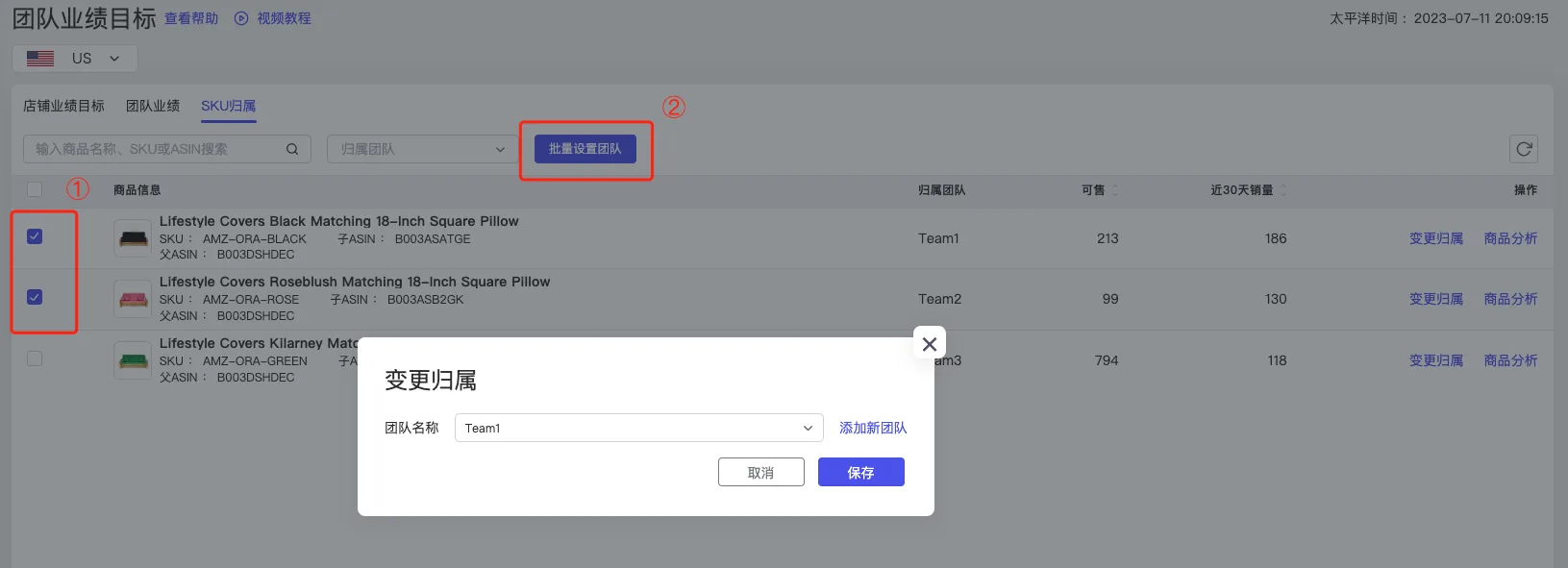Sort by 近30天销量 column arrows
The height and width of the screenshot is (568, 1568).
[x=1283, y=190]
